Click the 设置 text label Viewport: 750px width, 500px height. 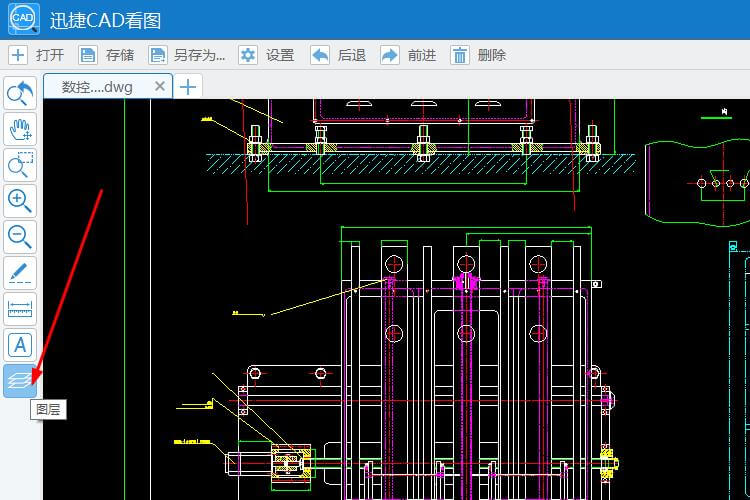280,55
